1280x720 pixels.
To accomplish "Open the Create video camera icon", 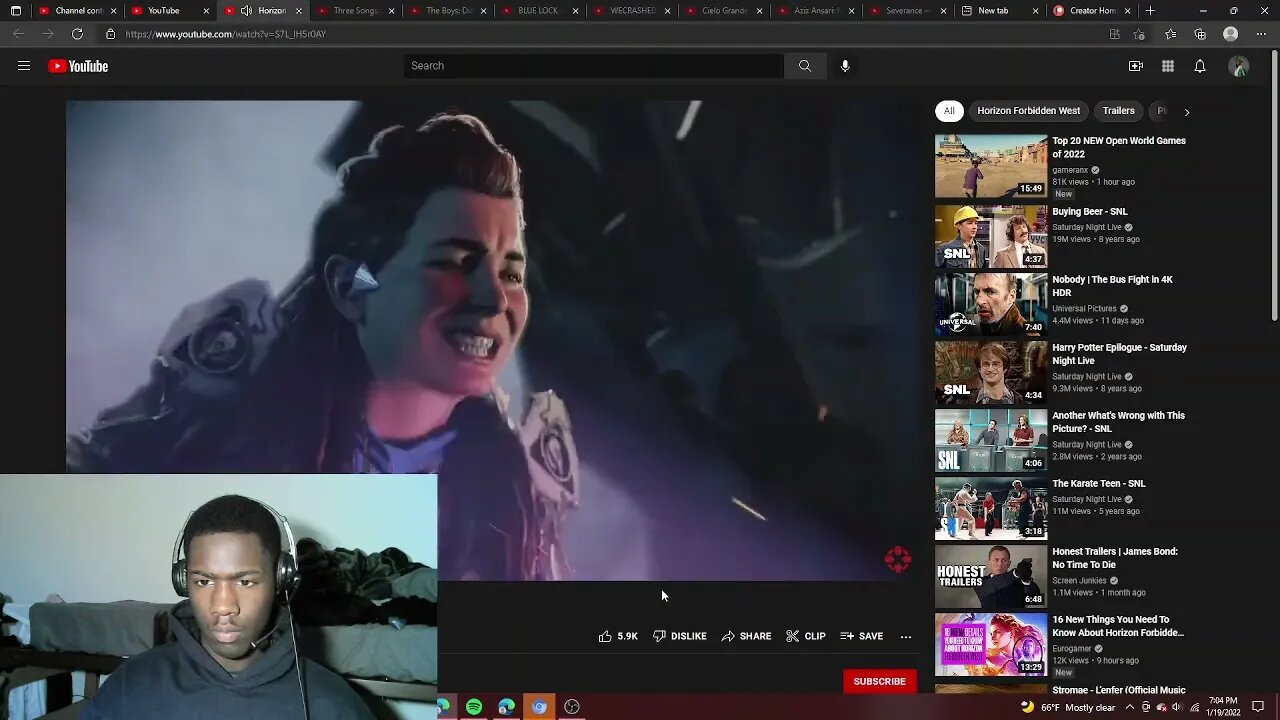I will [x=1135, y=66].
